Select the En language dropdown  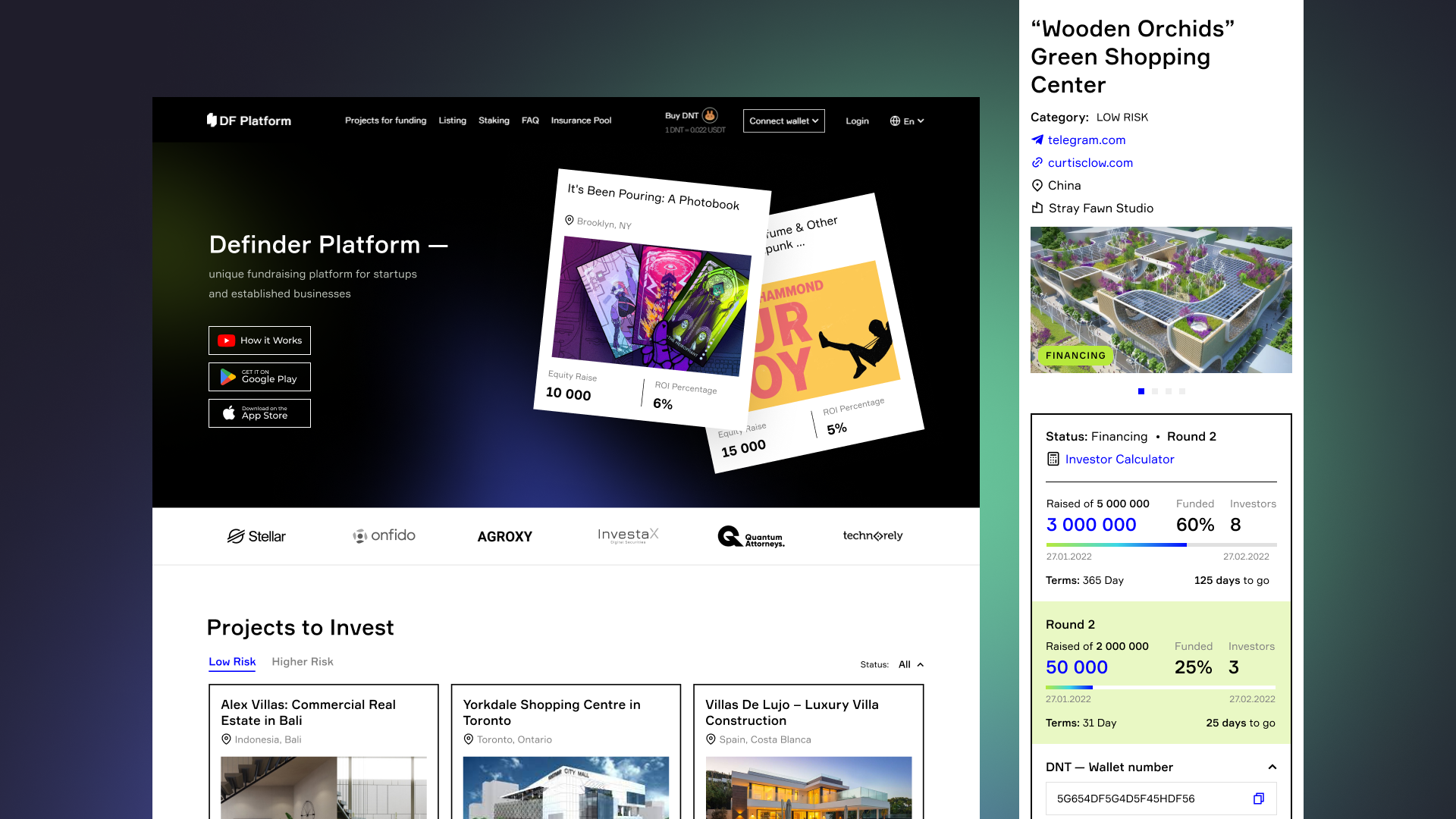(x=906, y=120)
